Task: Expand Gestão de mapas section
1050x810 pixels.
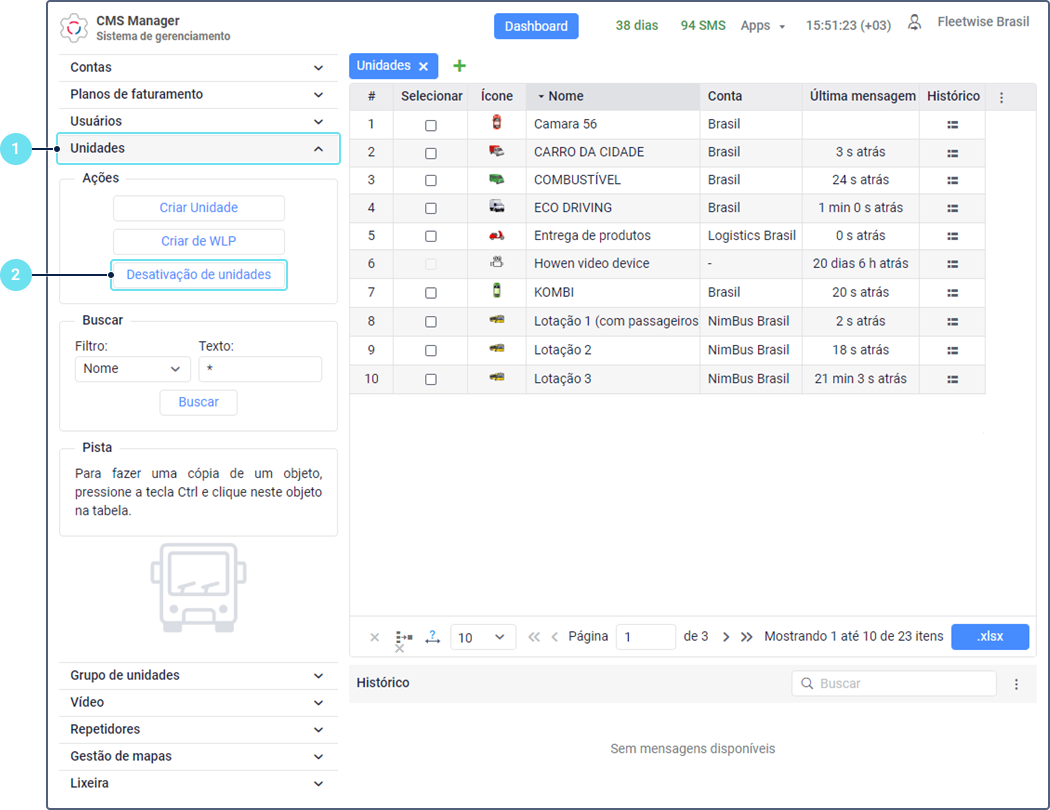Action: point(198,756)
